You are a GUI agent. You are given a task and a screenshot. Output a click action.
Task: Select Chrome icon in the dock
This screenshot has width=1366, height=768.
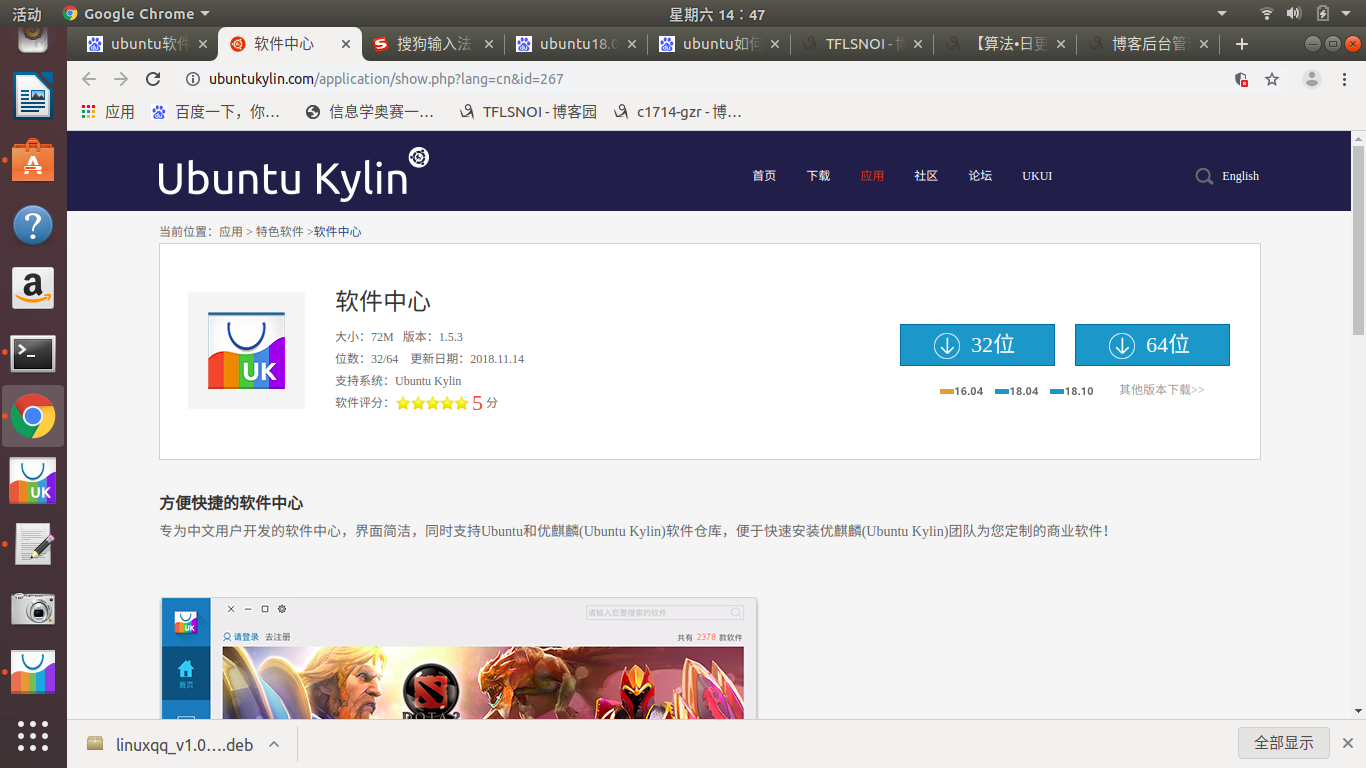point(33,417)
